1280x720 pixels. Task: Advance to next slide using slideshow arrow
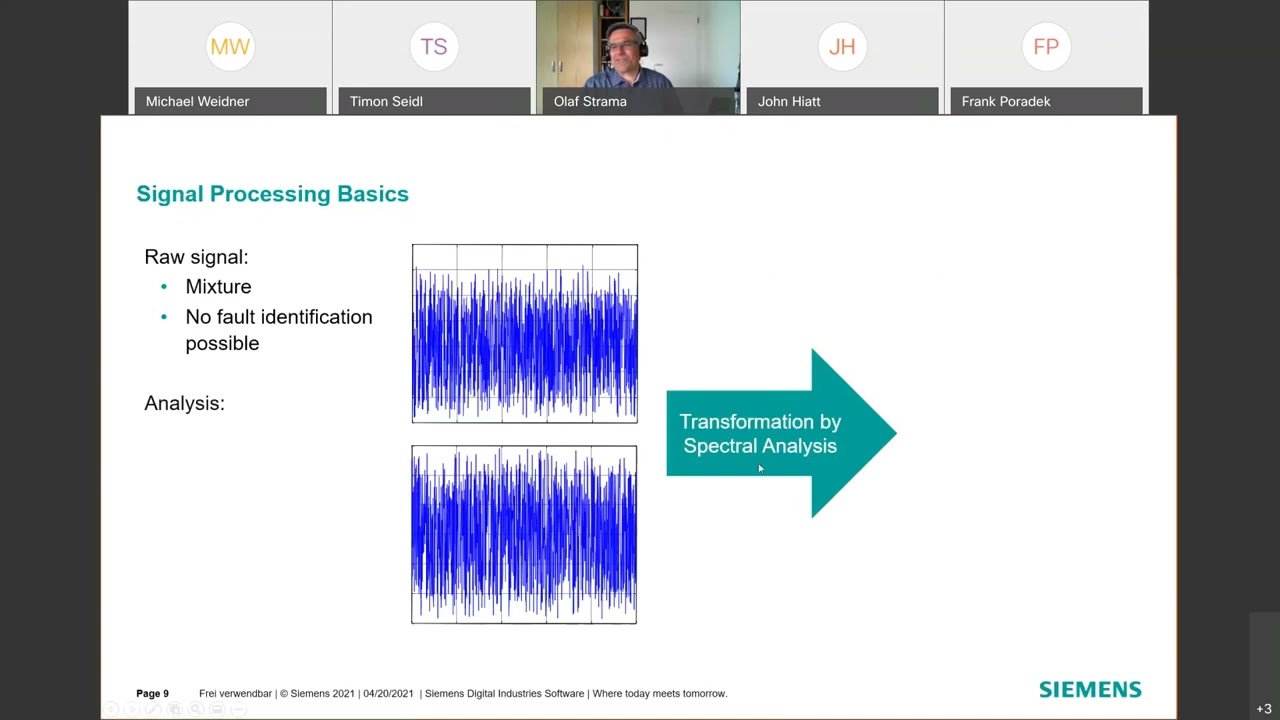tap(132, 709)
